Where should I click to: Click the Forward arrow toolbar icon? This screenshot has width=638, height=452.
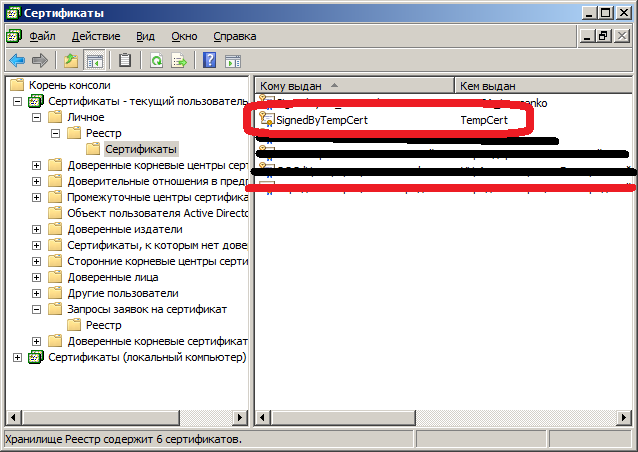click(x=40, y=61)
